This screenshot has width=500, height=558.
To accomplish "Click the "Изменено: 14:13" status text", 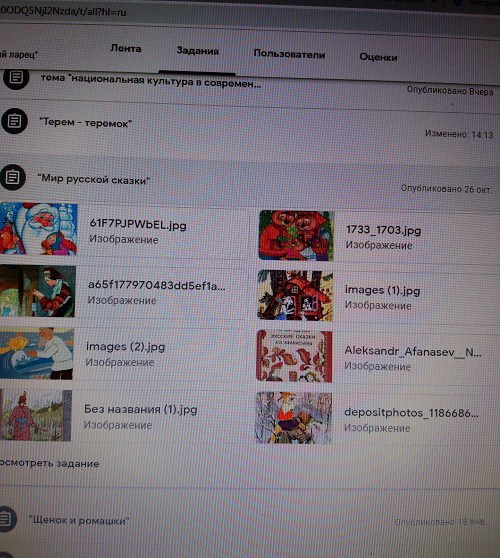I will coord(459,135).
